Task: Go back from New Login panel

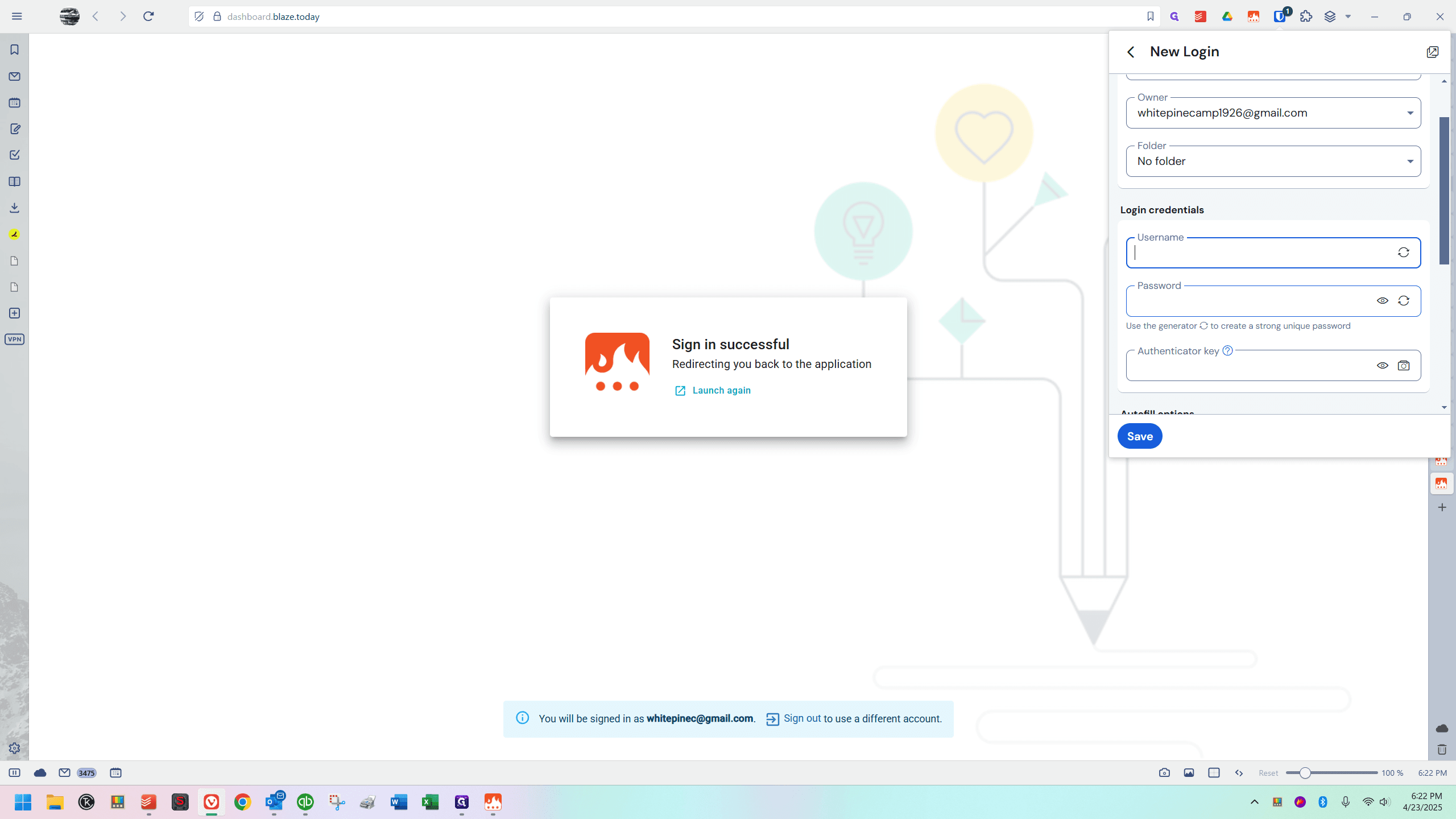Action: pos(1131,52)
